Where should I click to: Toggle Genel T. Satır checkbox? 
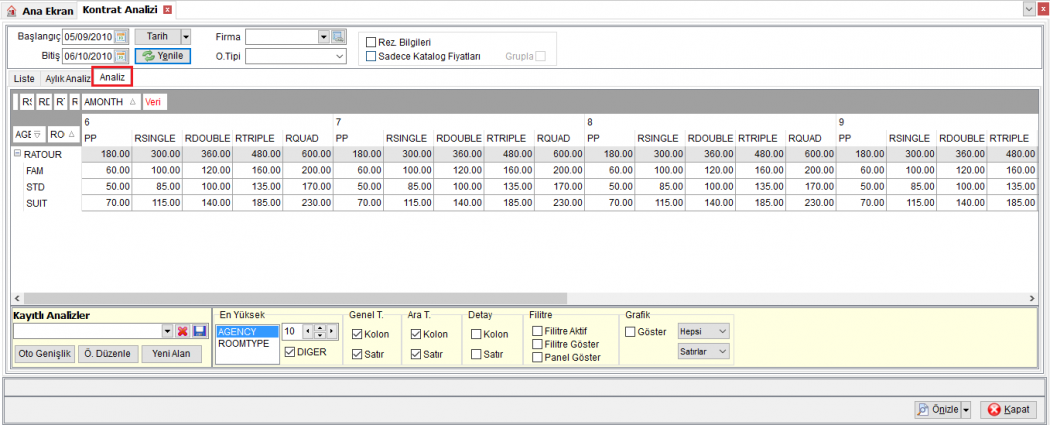pyautogui.click(x=357, y=354)
